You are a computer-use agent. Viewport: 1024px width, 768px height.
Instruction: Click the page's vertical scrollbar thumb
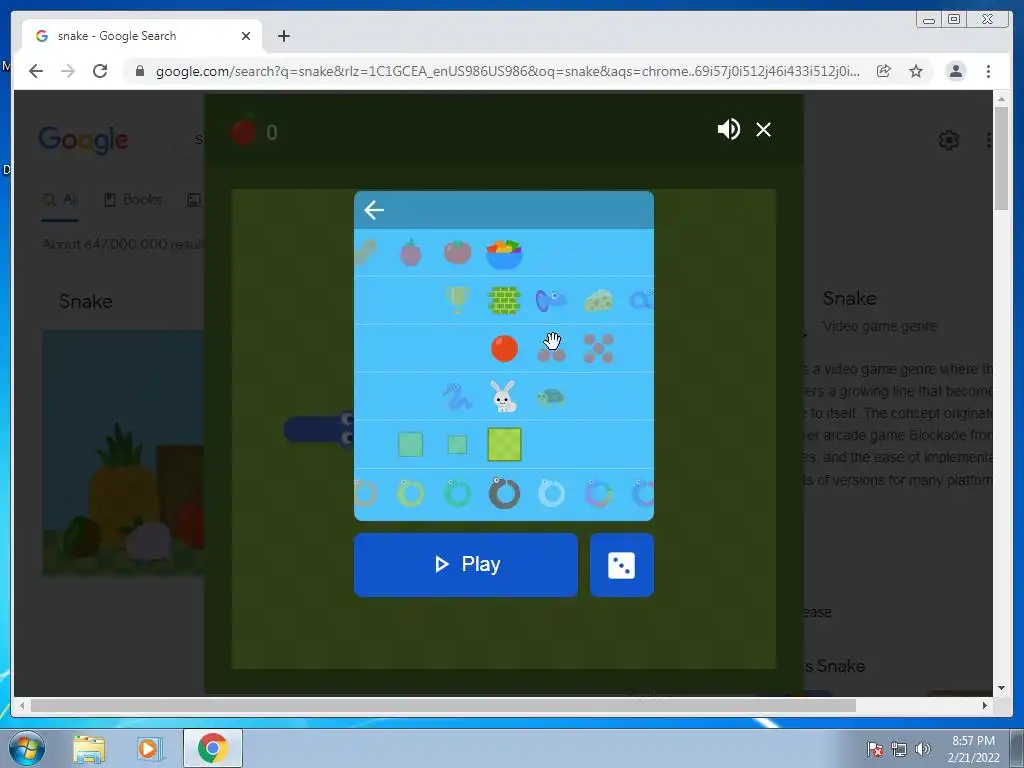point(1001,159)
